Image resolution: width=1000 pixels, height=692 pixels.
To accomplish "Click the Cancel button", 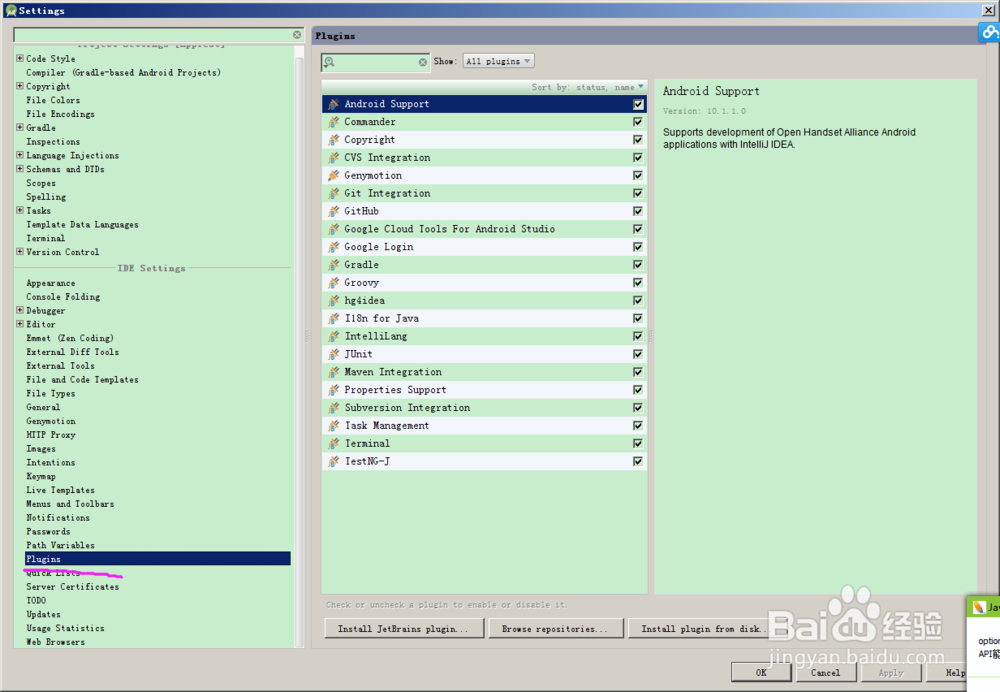I will tap(825, 673).
